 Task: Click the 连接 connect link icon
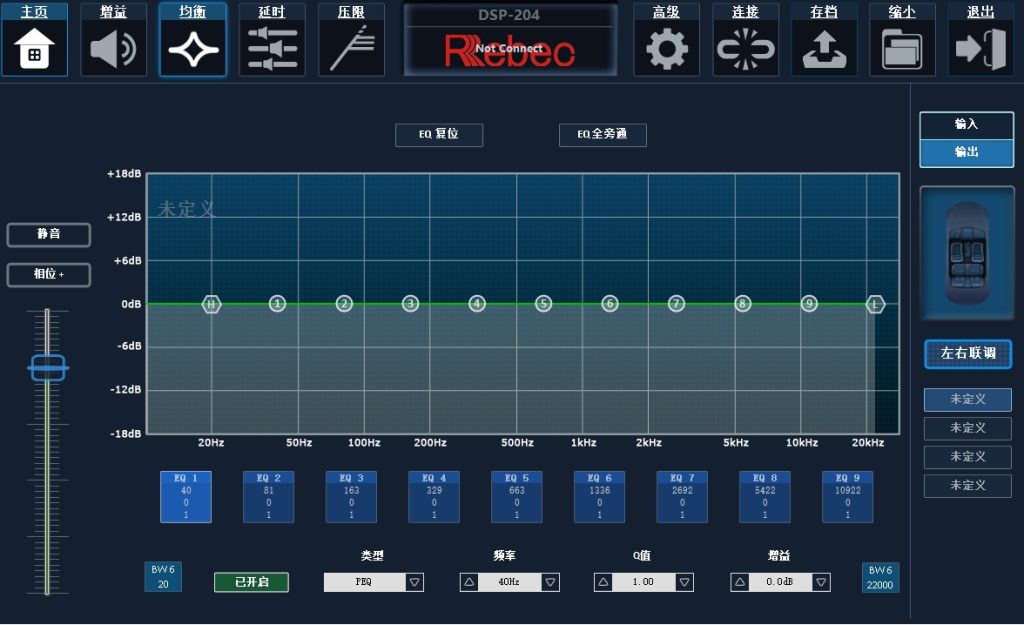[x=745, y=40]
